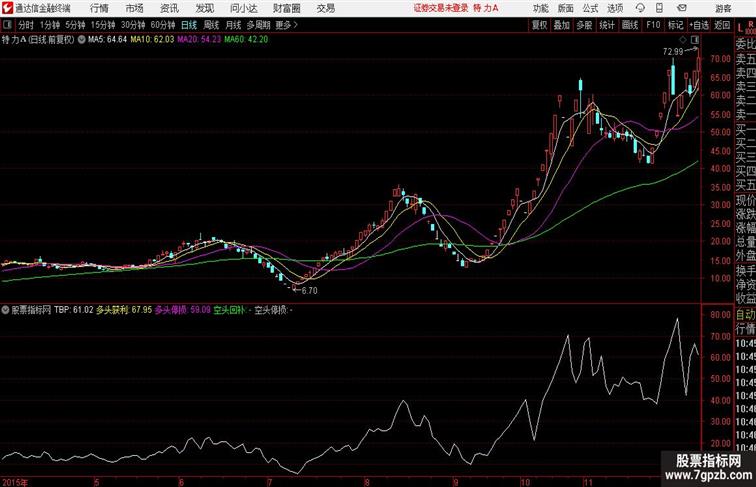This screenshot has width=756, height=487.
Task: Switch to the 1分钟 period
Action: point(50,25)
